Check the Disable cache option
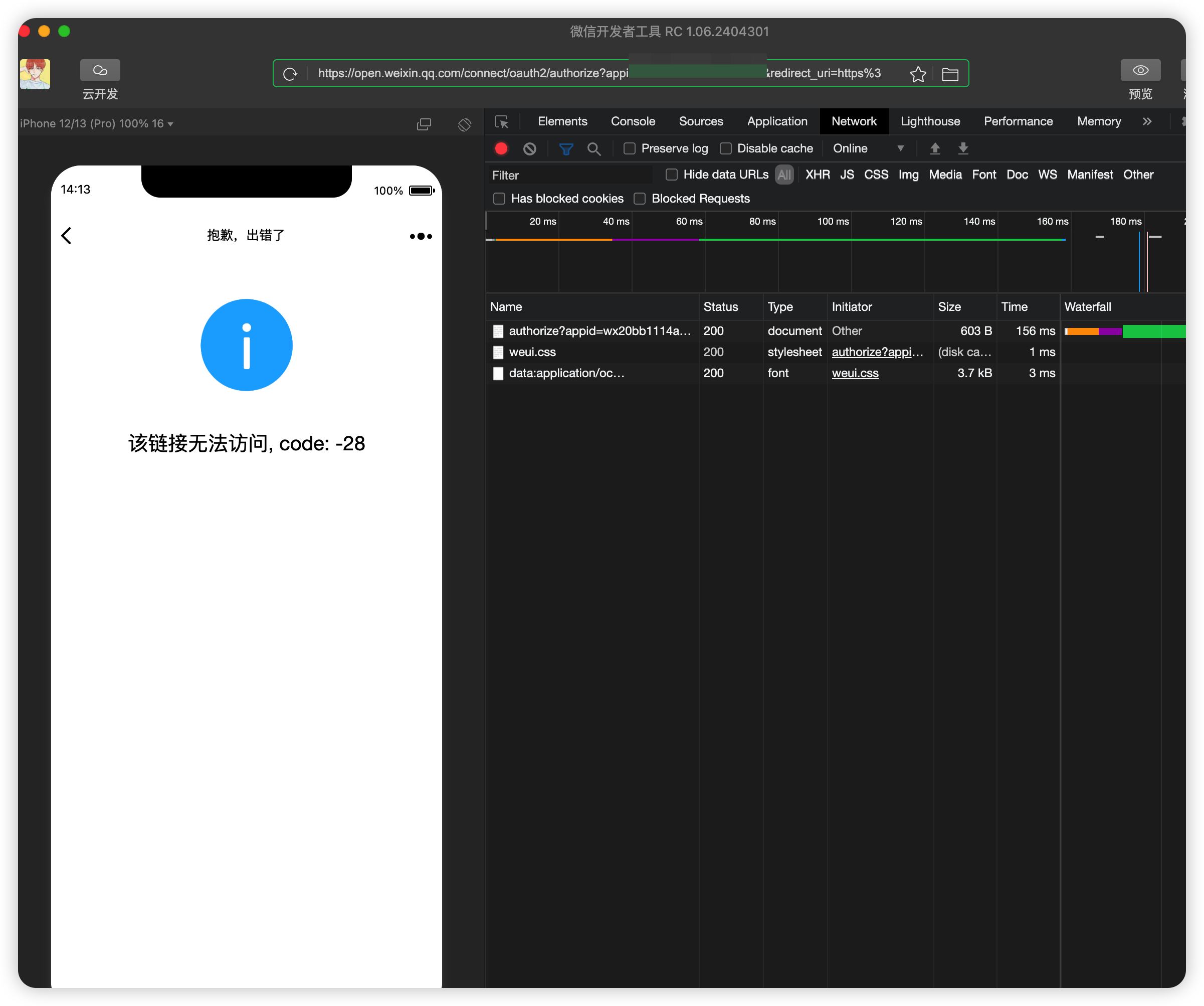 tap(725, 148)
